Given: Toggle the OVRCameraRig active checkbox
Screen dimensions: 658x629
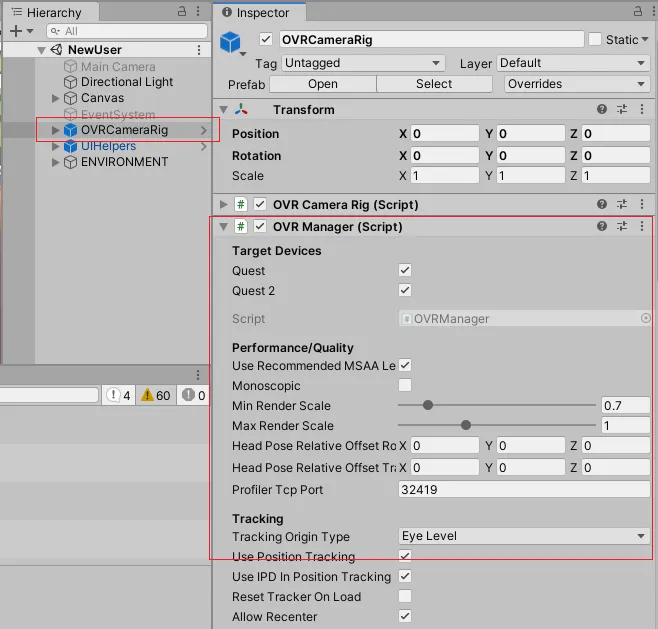Looking at the screenshot, I should (266, 39).
